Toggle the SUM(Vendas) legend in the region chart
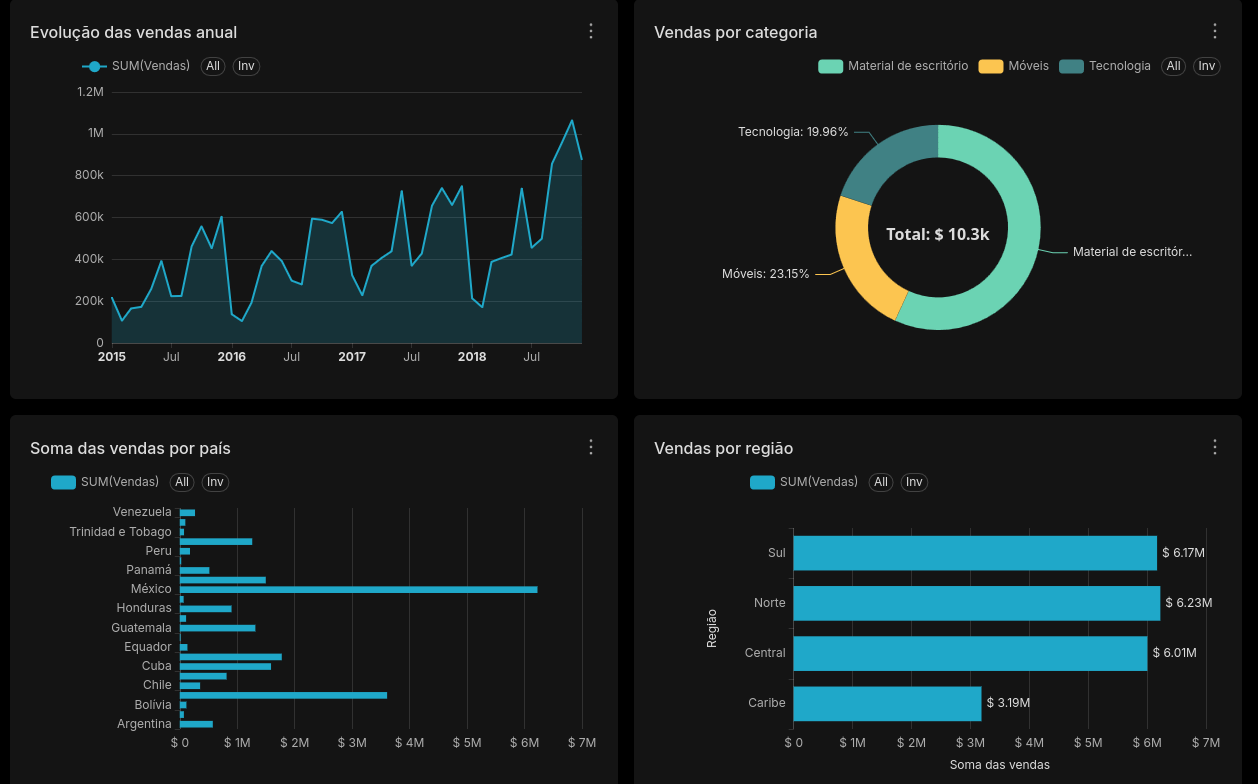This screenshot has height=784, width=1258. point(763,482)
